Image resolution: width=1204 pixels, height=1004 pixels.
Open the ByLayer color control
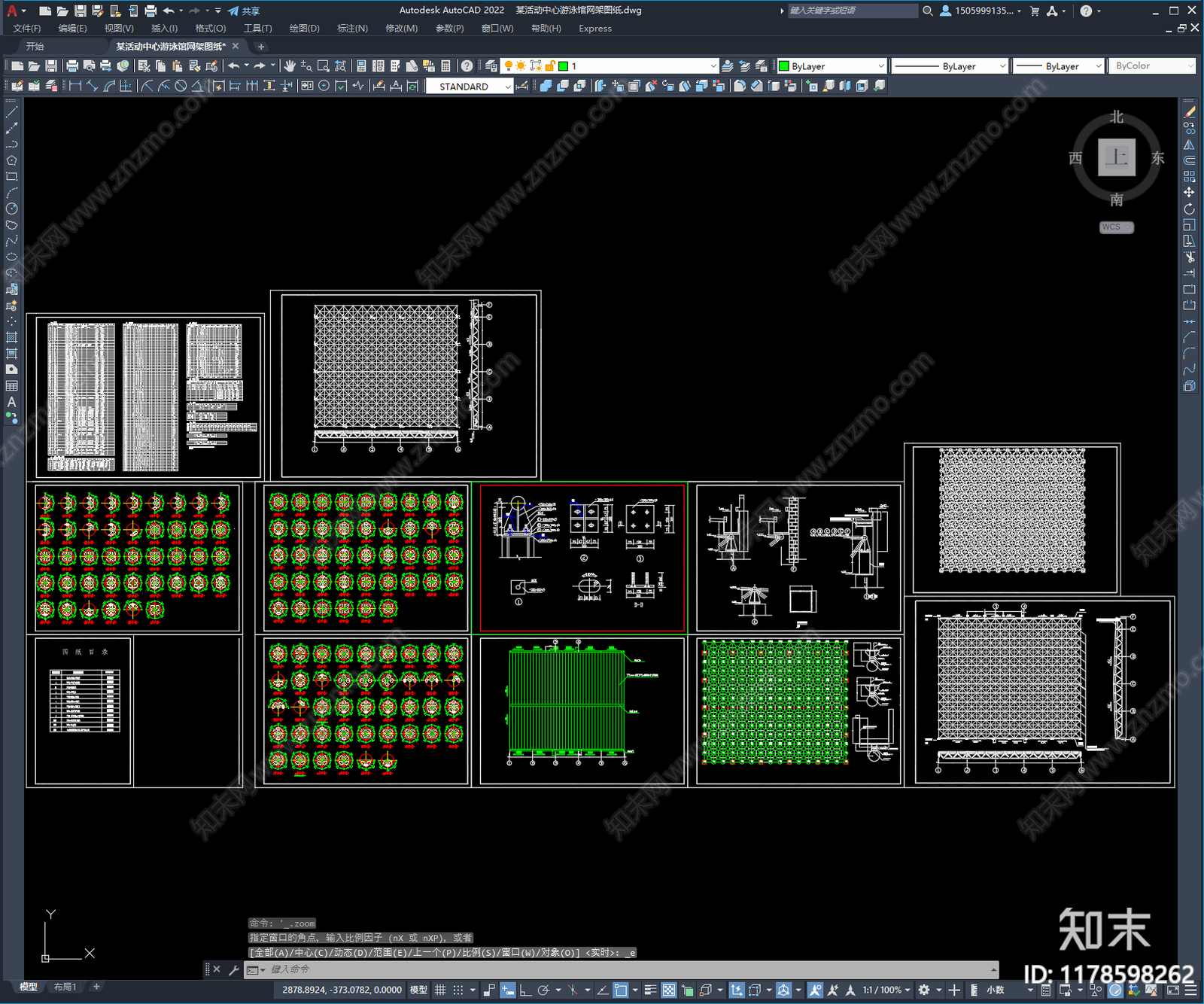(x=832, y=66)
